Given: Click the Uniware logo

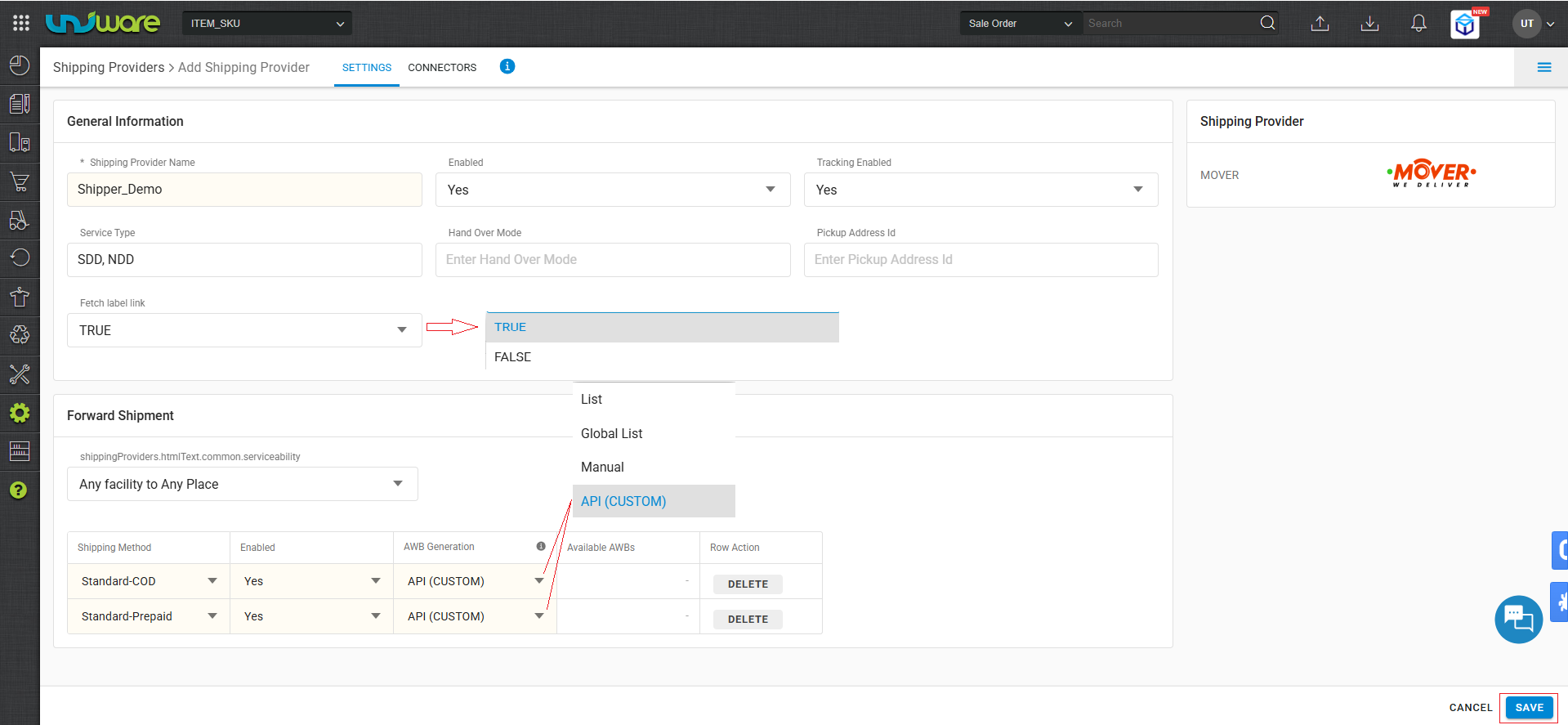Looking at the screenshot, I should tap(103, 23).
